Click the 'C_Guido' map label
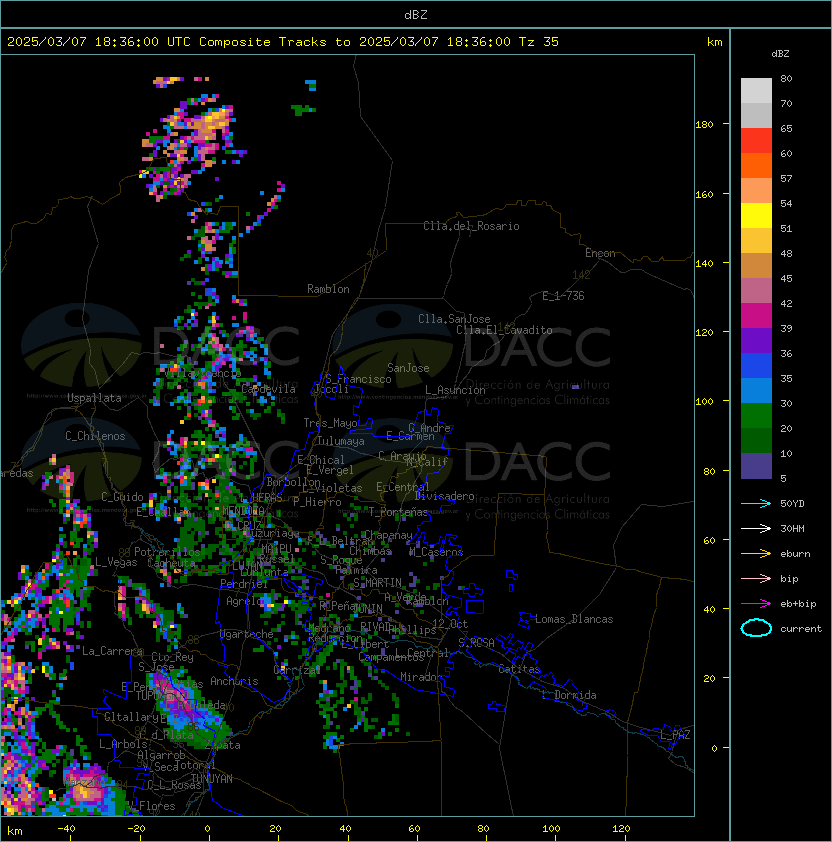This screenshot has width=832, height=842. click(122, 497)
